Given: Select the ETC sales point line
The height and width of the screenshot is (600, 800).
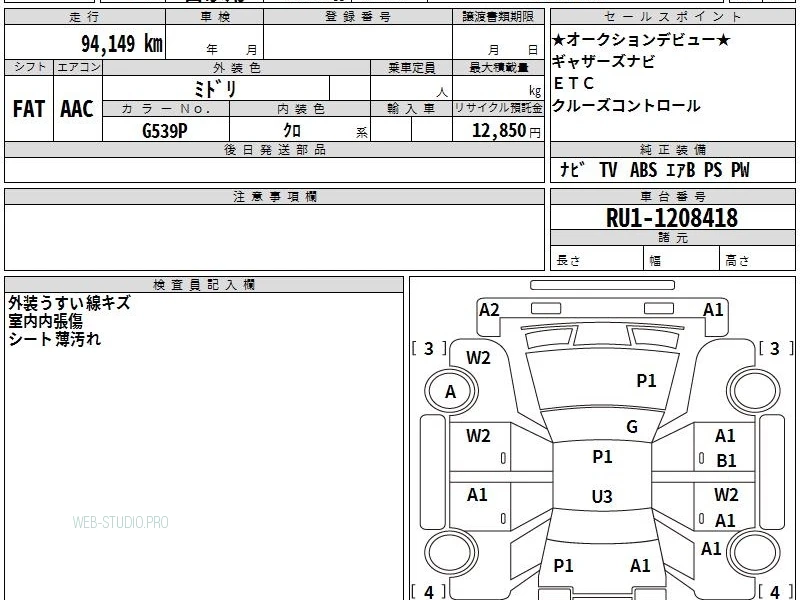Looking at the screenshot, I should click(573, 83).
